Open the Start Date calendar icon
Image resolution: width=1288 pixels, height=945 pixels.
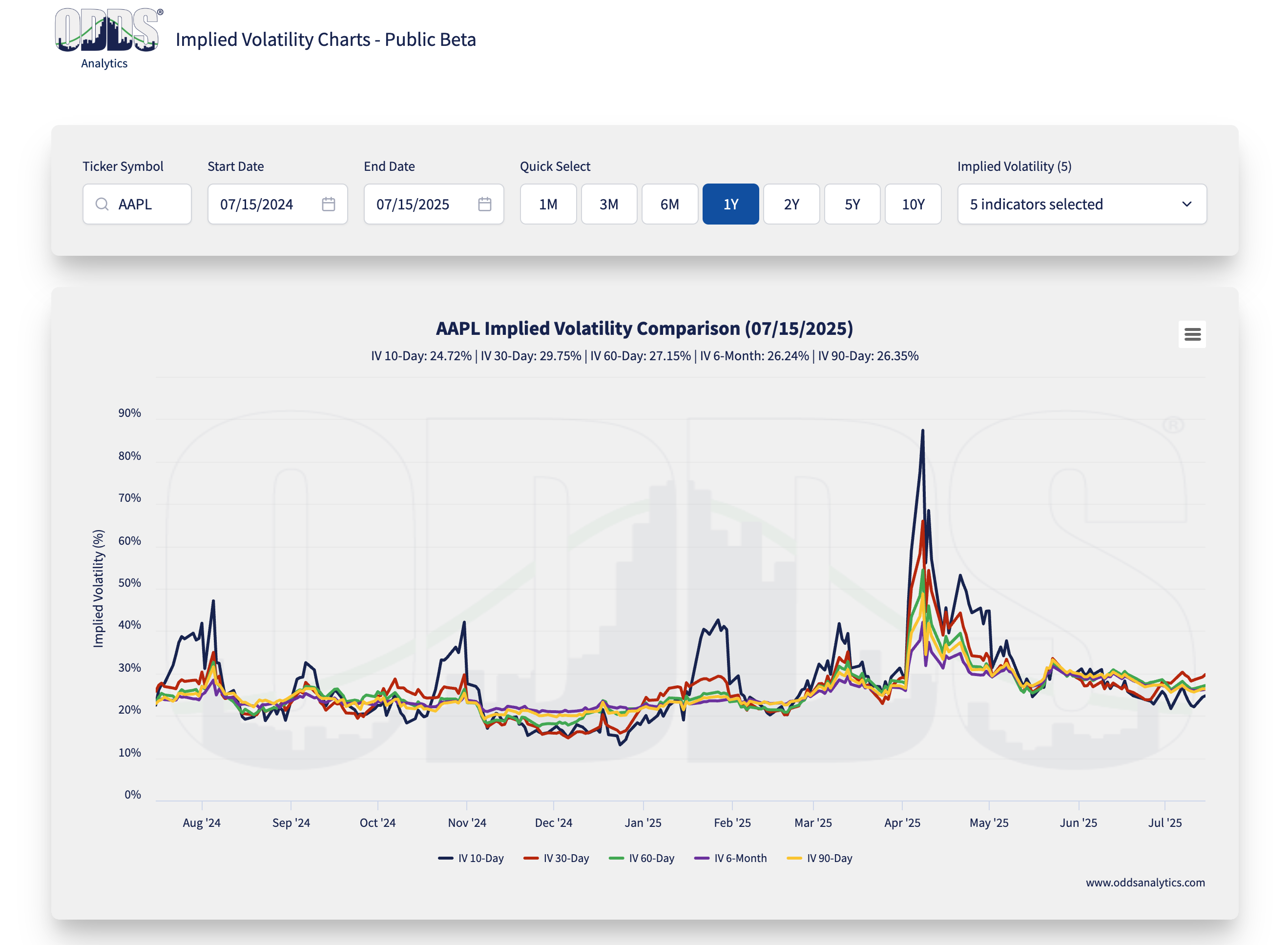tap(329, 204)
